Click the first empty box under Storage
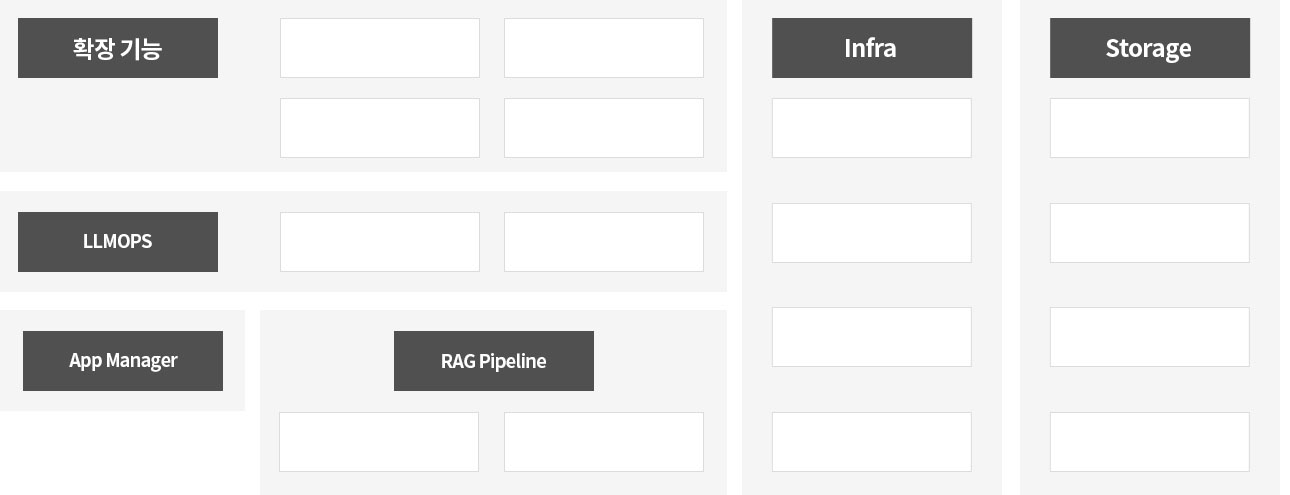 coord(1149,128)
